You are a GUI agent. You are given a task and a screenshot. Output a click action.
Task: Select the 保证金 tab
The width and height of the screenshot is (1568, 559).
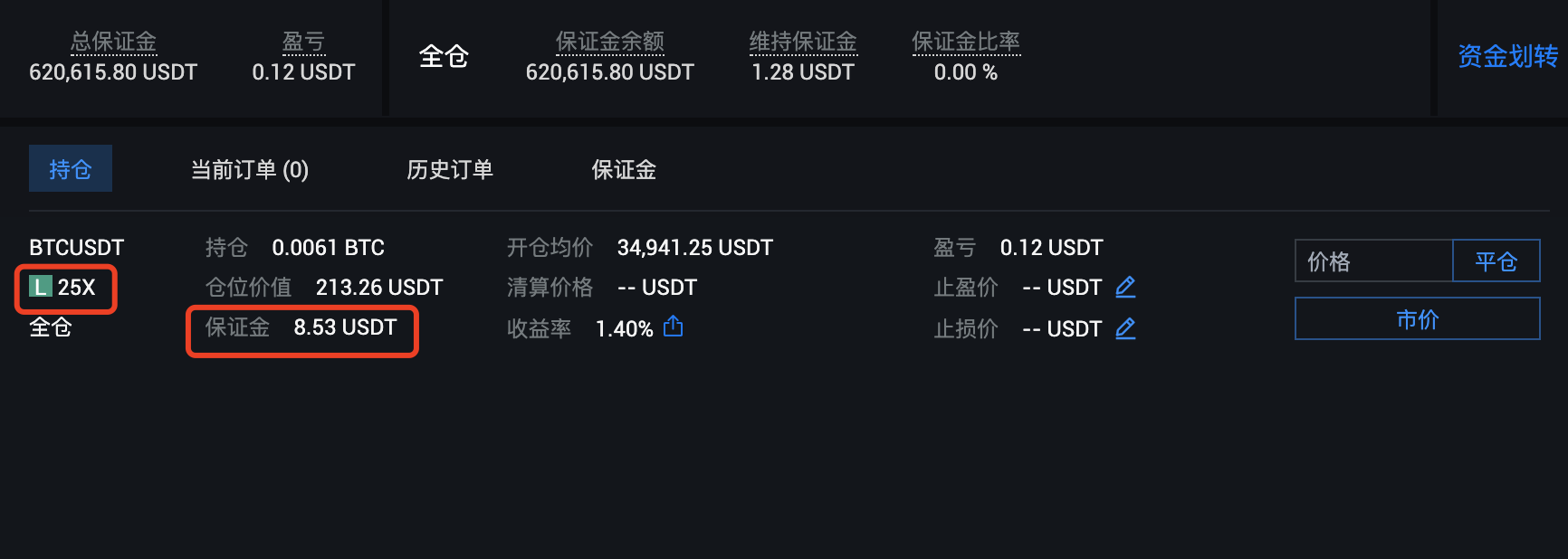624,169
